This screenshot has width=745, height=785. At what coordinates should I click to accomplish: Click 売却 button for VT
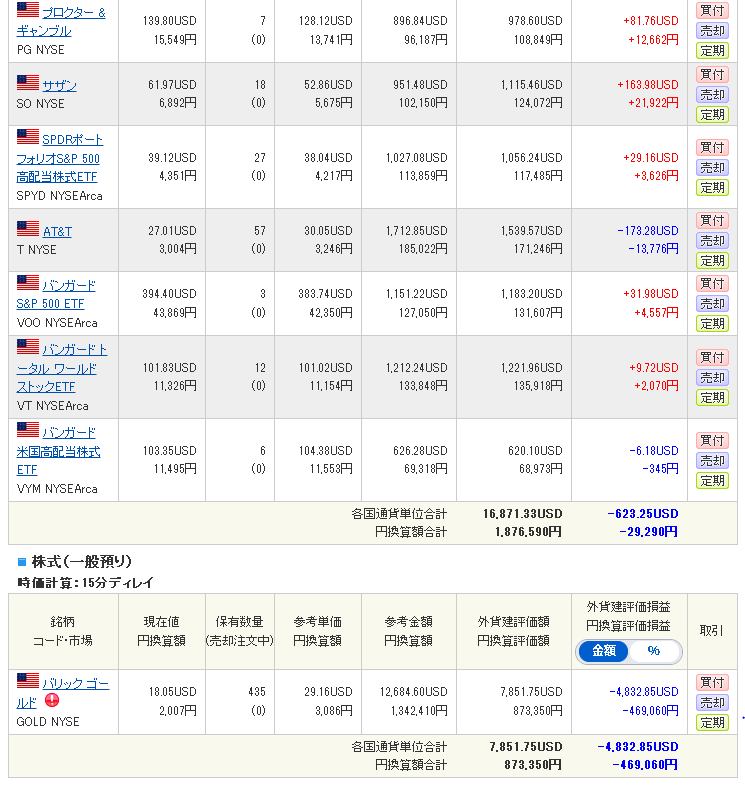(x=712, y=377)
